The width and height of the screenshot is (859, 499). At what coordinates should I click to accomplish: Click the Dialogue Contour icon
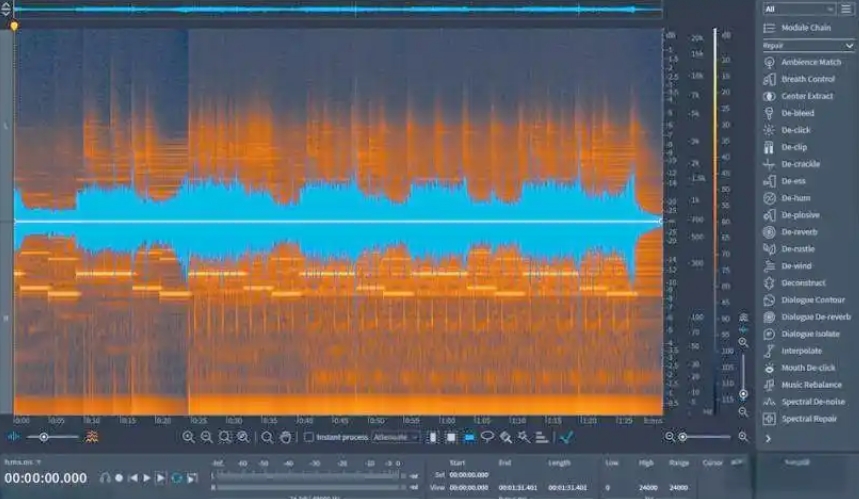pos(769,300)
